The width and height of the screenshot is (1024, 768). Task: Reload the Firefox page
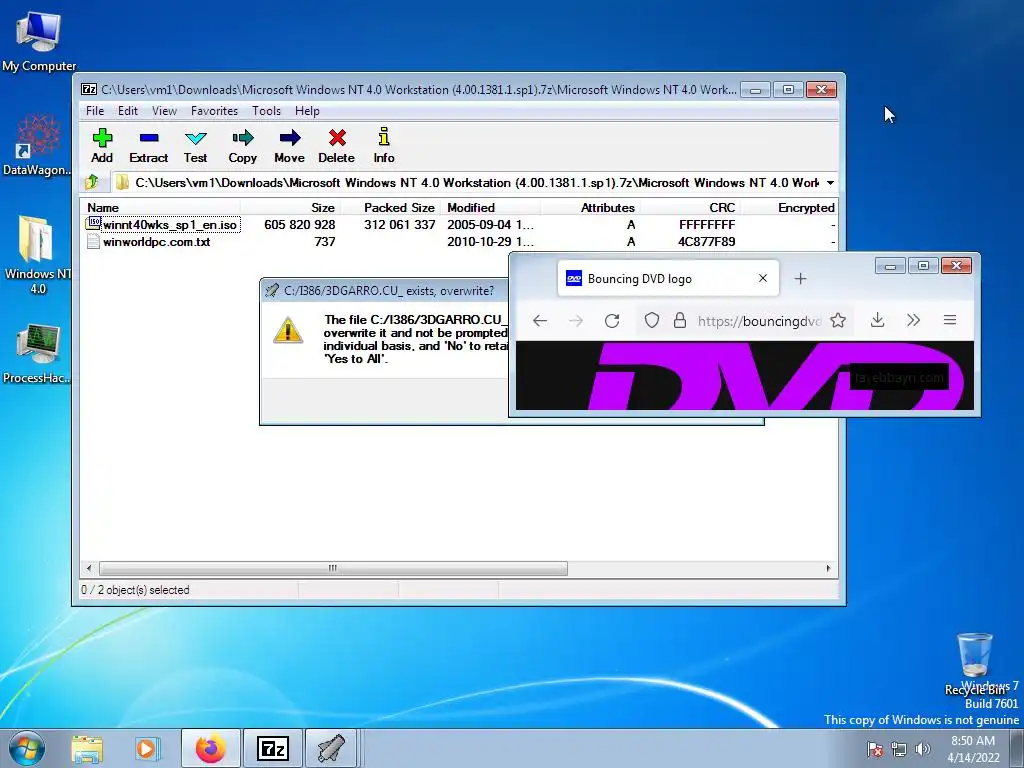pos(612,321)
